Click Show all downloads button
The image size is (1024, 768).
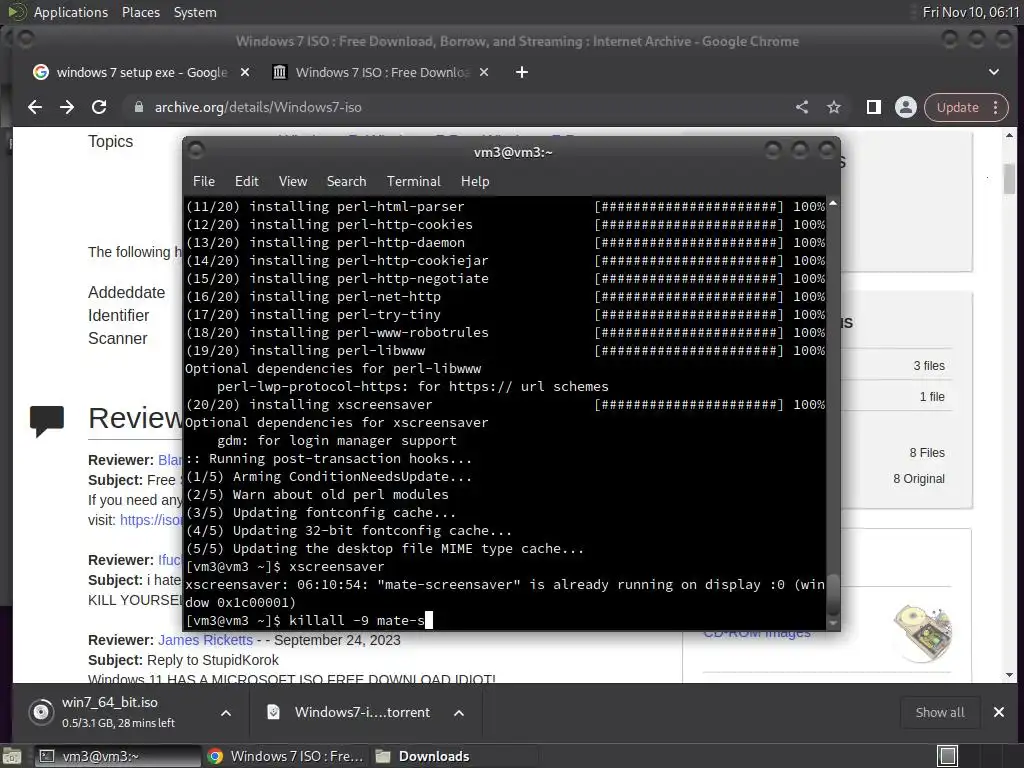pyautogui.click(x=940, y=712)
